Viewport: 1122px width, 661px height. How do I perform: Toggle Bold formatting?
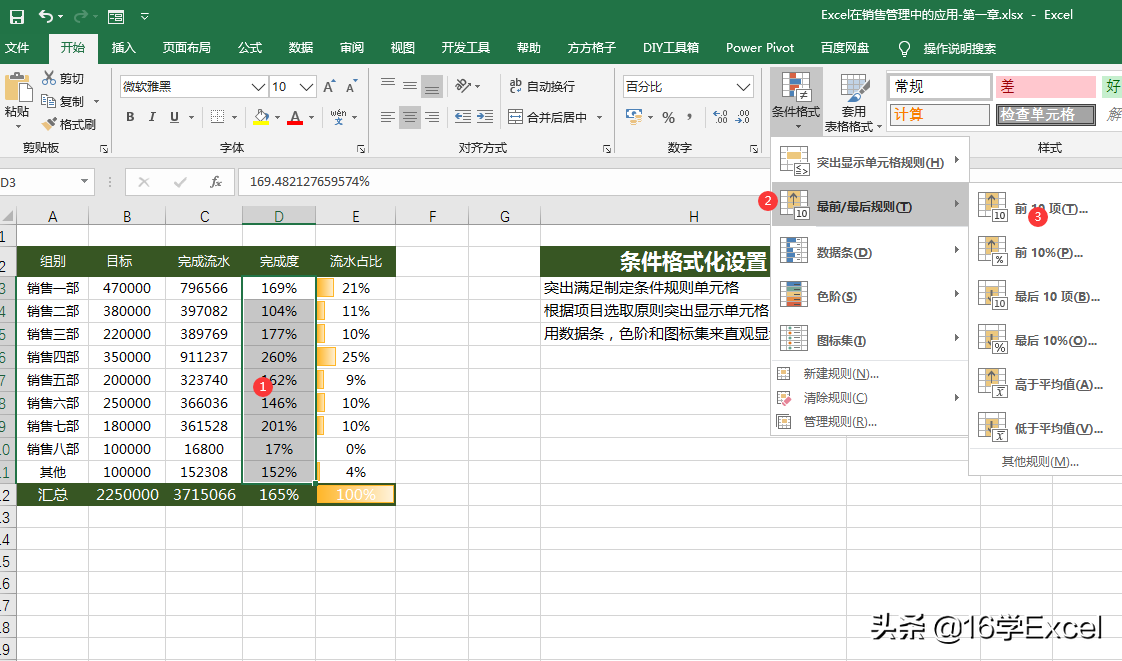[130, 117]
